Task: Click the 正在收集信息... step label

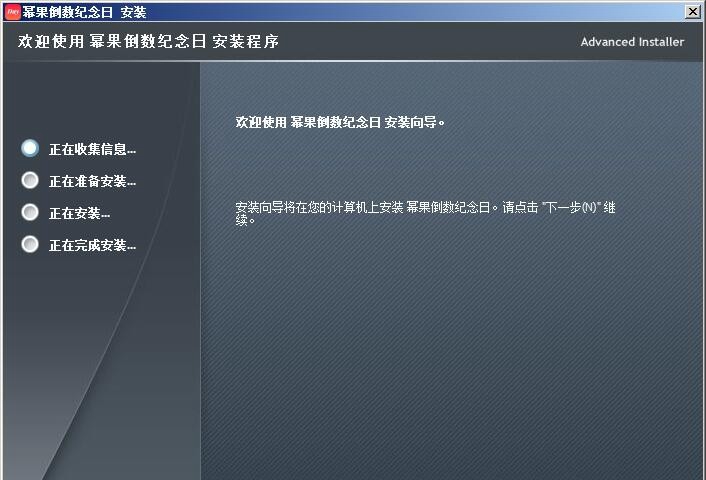Action: [x=92, y=149]
